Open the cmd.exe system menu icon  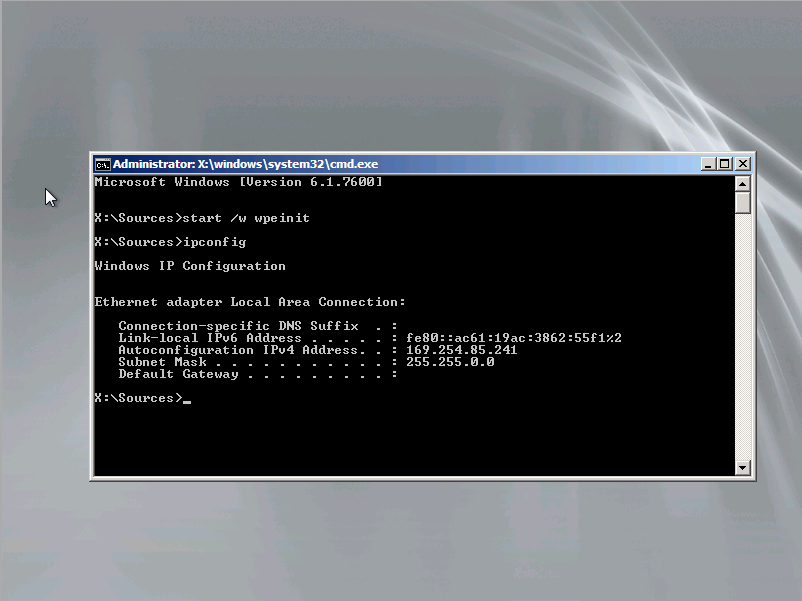102,165
